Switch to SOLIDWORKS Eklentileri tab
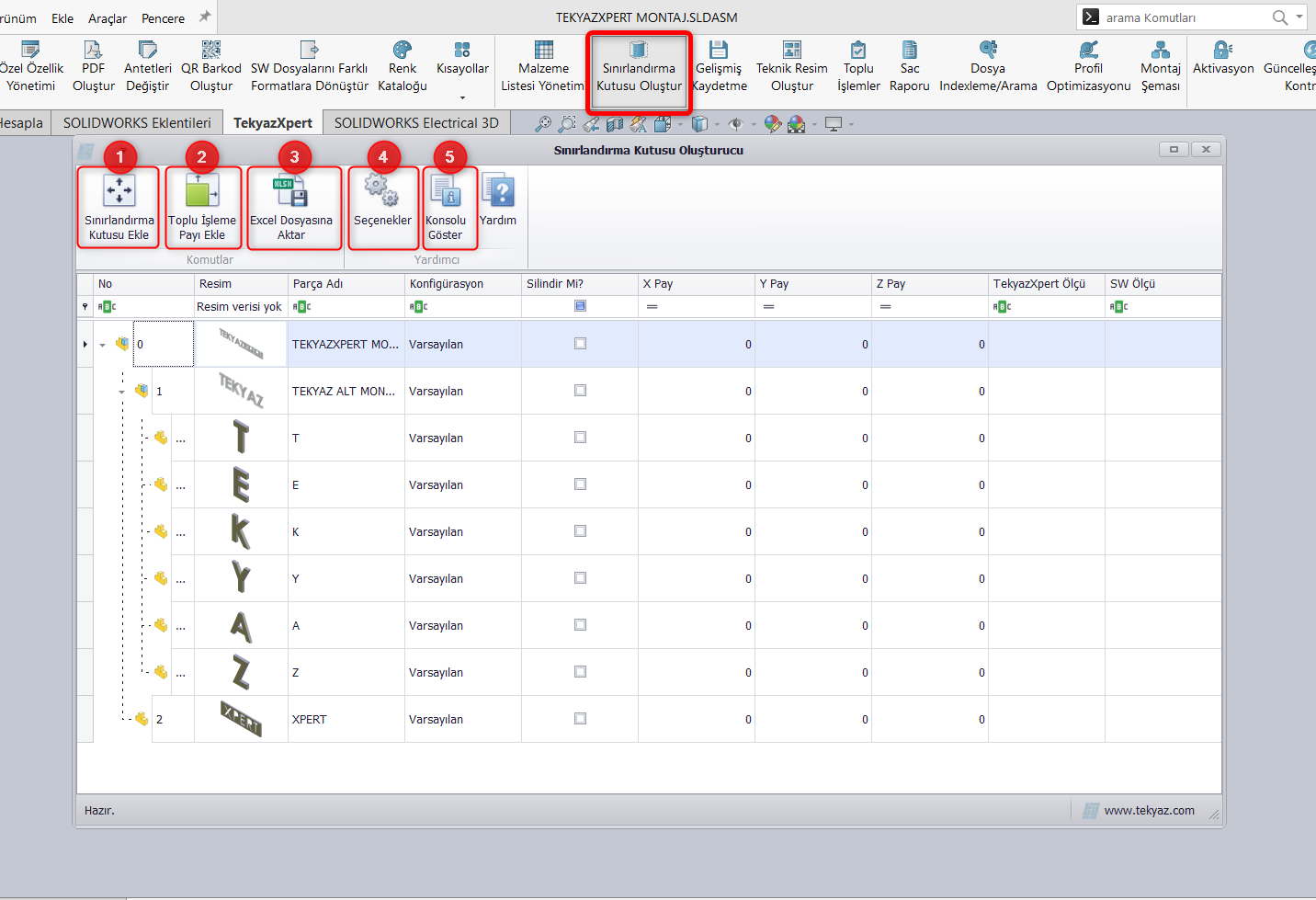The height and width of the screenshot is (900, 1316). 137,122
